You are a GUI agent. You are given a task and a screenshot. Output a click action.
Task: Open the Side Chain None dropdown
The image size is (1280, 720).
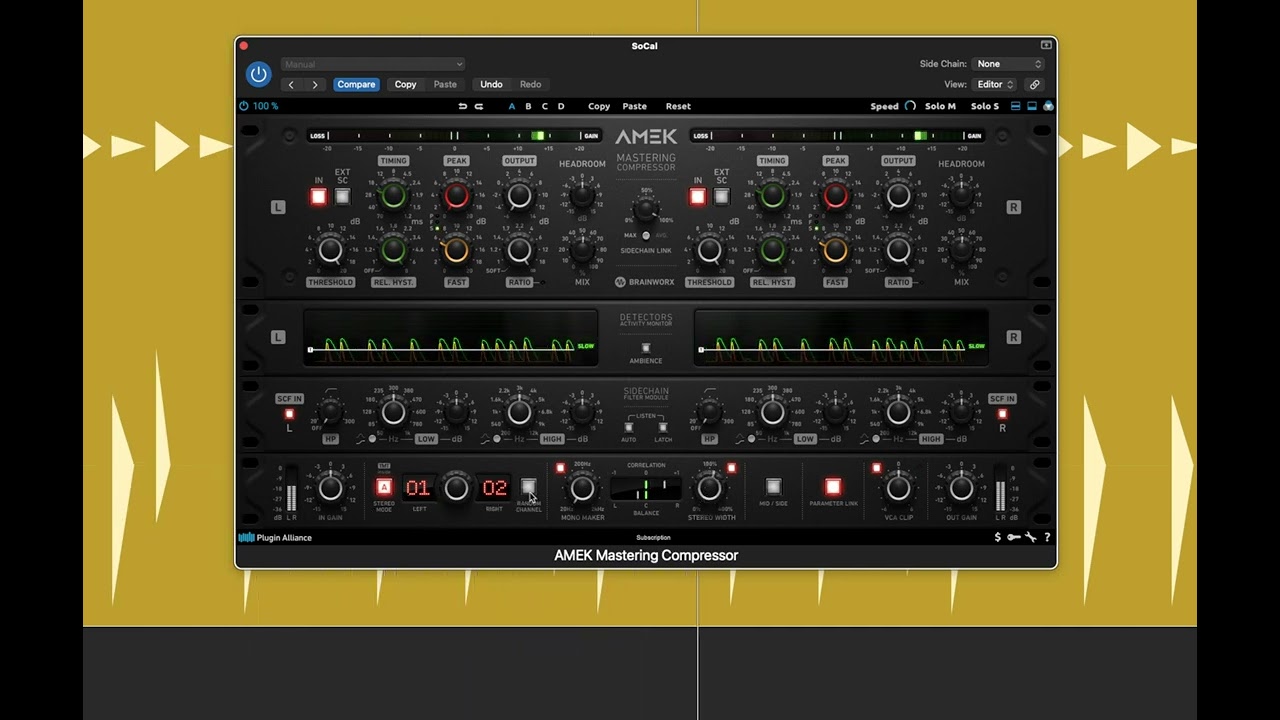1008,64
